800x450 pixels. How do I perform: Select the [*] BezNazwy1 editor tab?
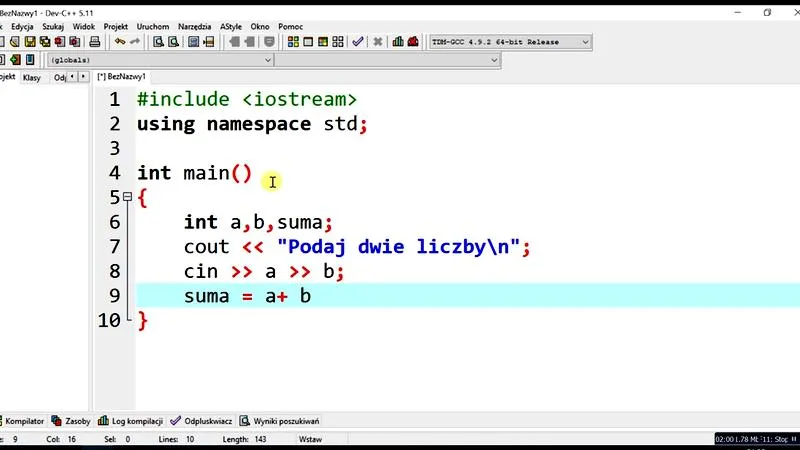[121, 77]
